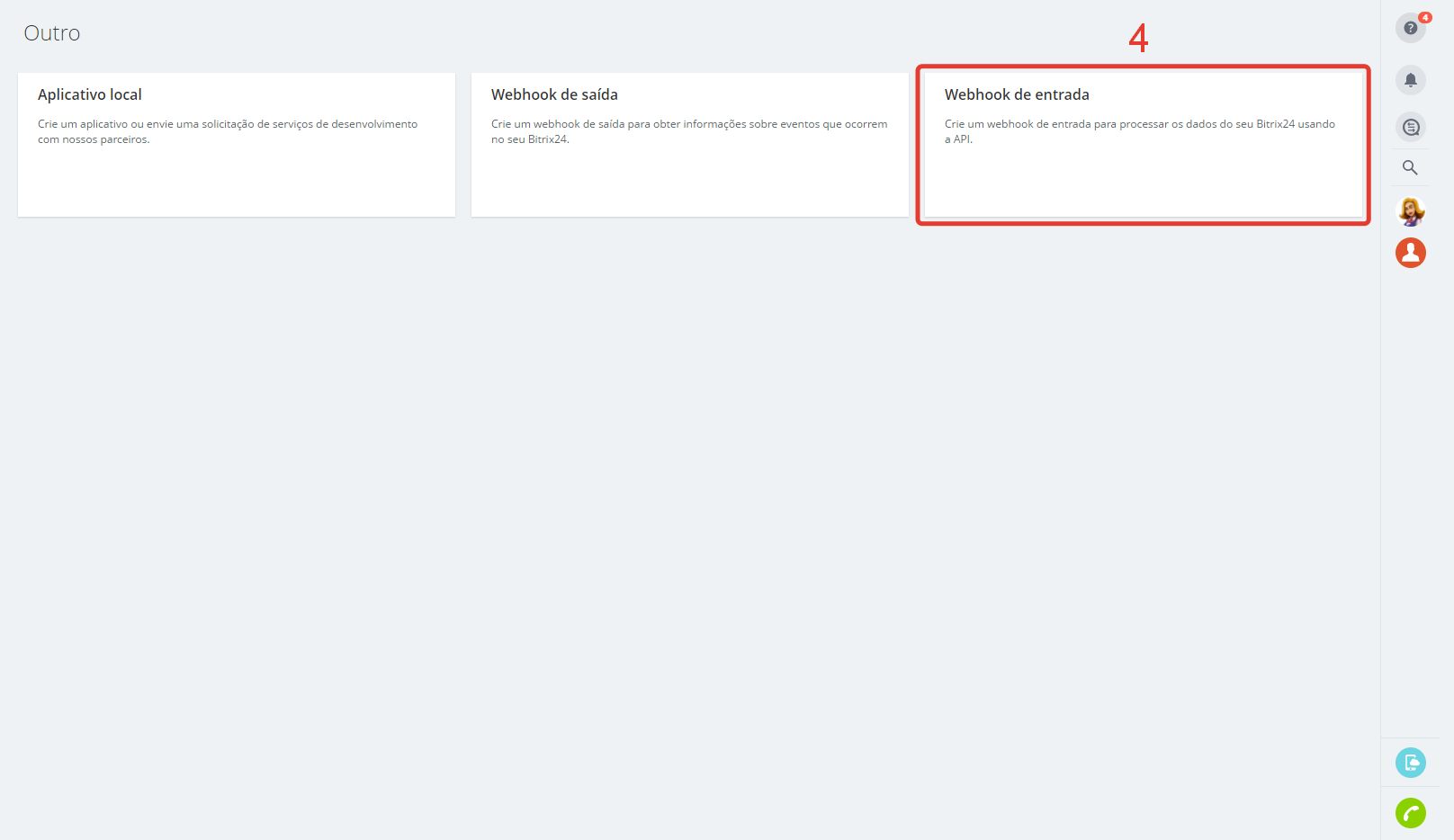Open the notifications bell

pyautogui.click(x=1410, y=80)
